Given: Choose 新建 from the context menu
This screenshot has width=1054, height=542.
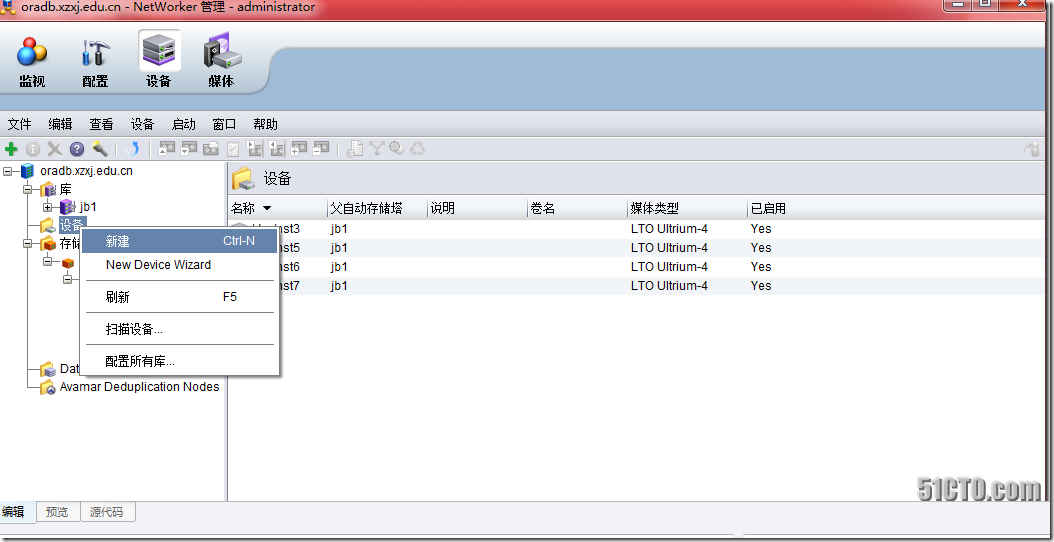Looking at the screenshot, I should (179, 241).
